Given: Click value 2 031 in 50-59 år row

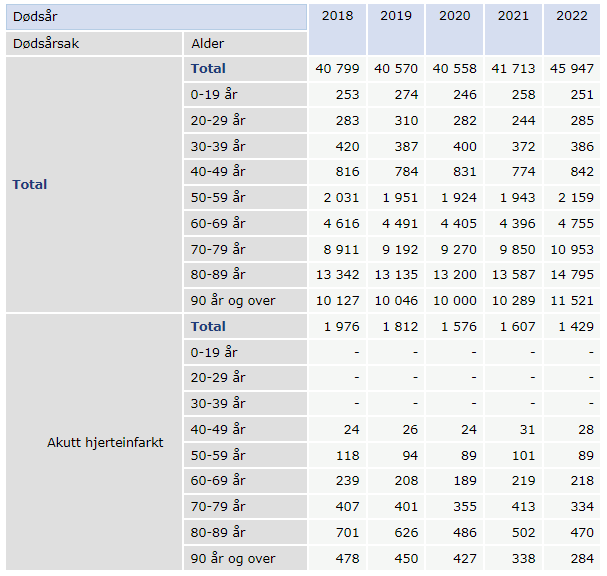Looking at the screenshot, I should [341, 197].
